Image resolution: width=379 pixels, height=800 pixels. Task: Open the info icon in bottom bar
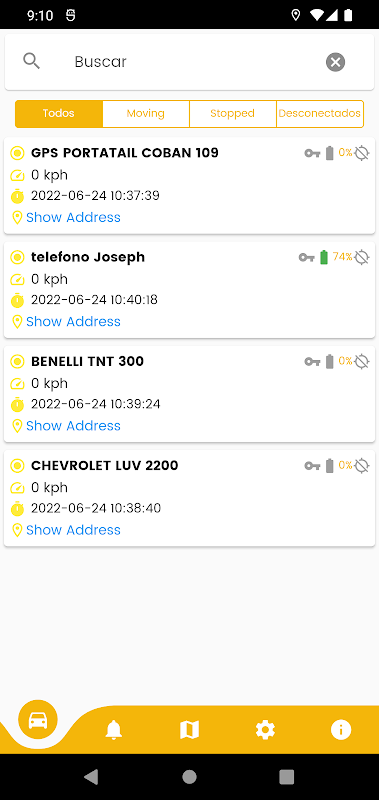pos(341,730)
